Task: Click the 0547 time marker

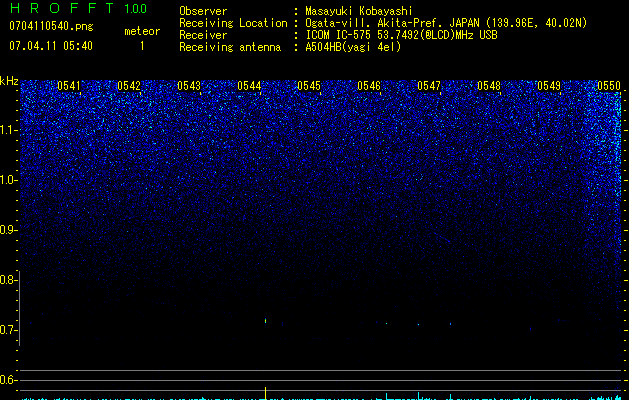Action: tap(429, 86)
